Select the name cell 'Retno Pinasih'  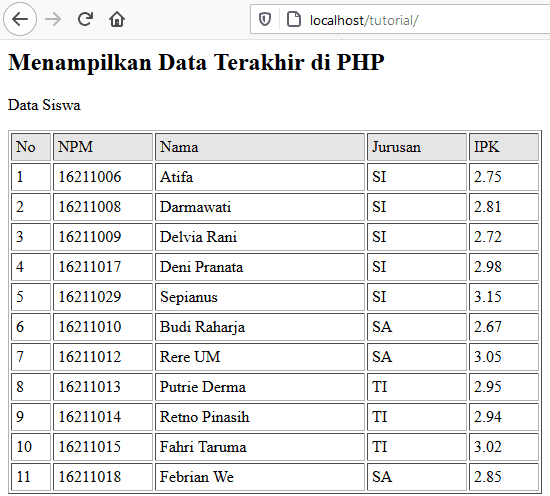pos(260,417)
